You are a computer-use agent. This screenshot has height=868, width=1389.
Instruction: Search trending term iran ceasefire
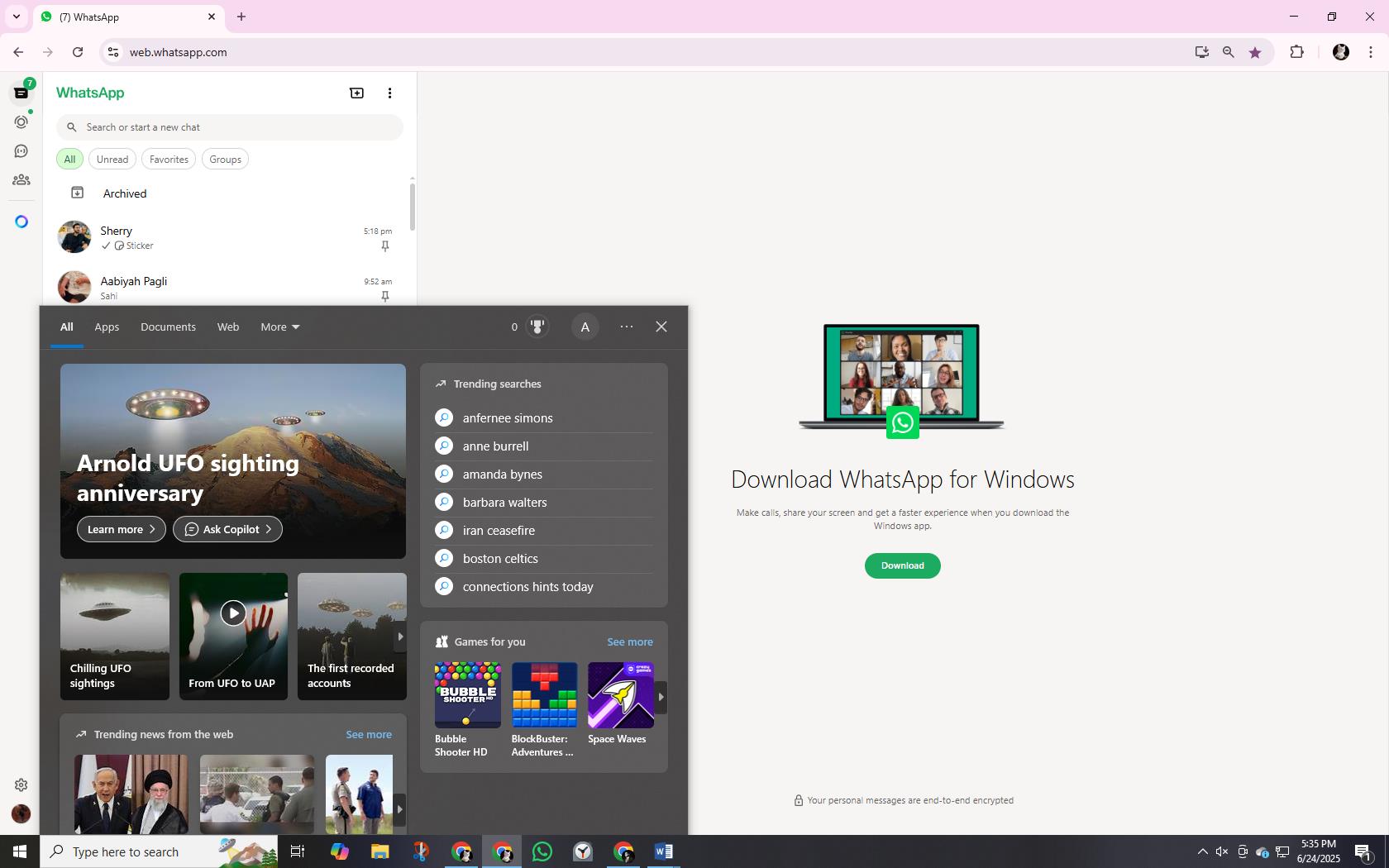pyautogui.click(x=543, y=531)
